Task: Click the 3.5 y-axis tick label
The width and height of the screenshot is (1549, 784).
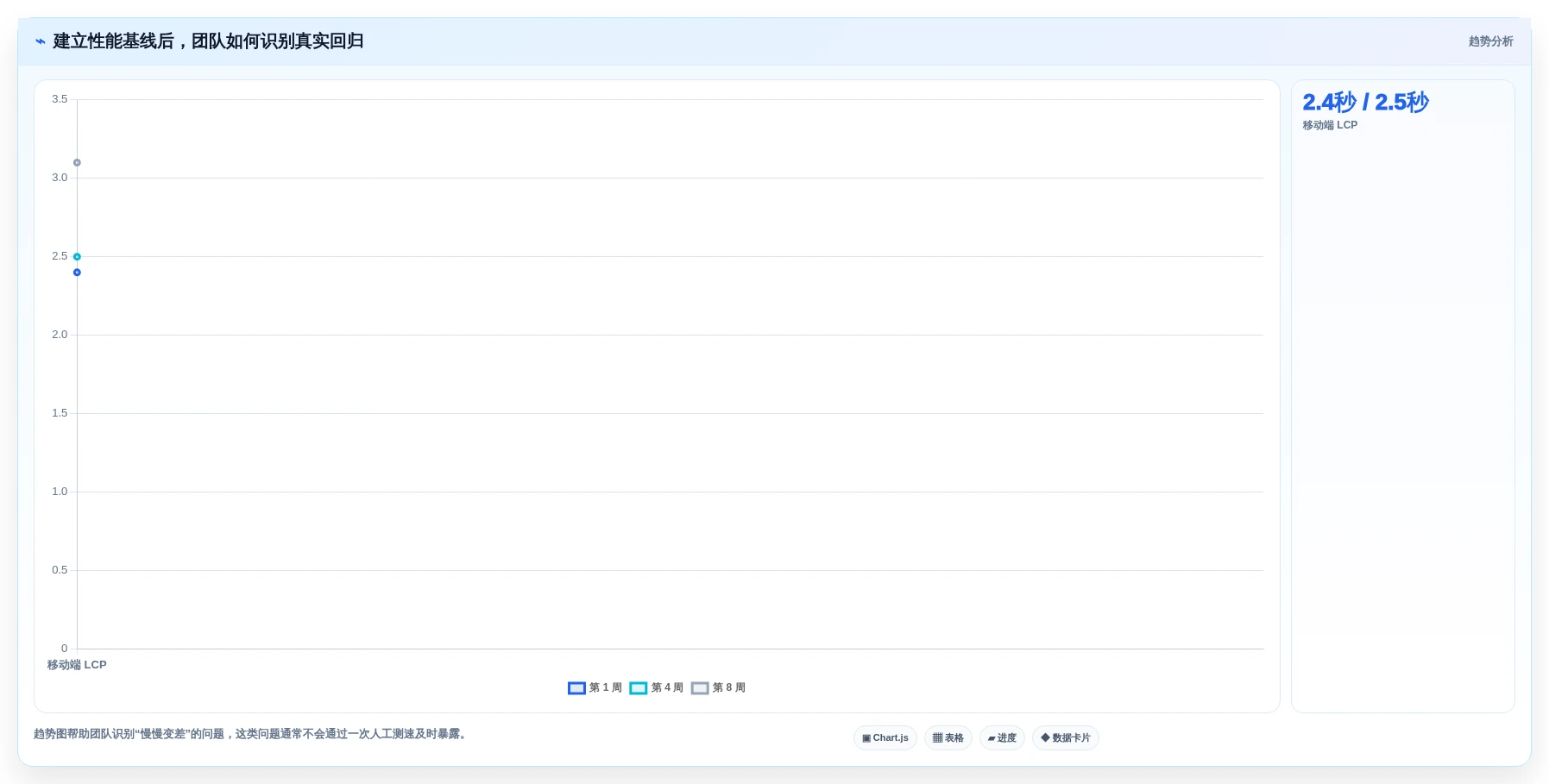Action: click(60, 99)
